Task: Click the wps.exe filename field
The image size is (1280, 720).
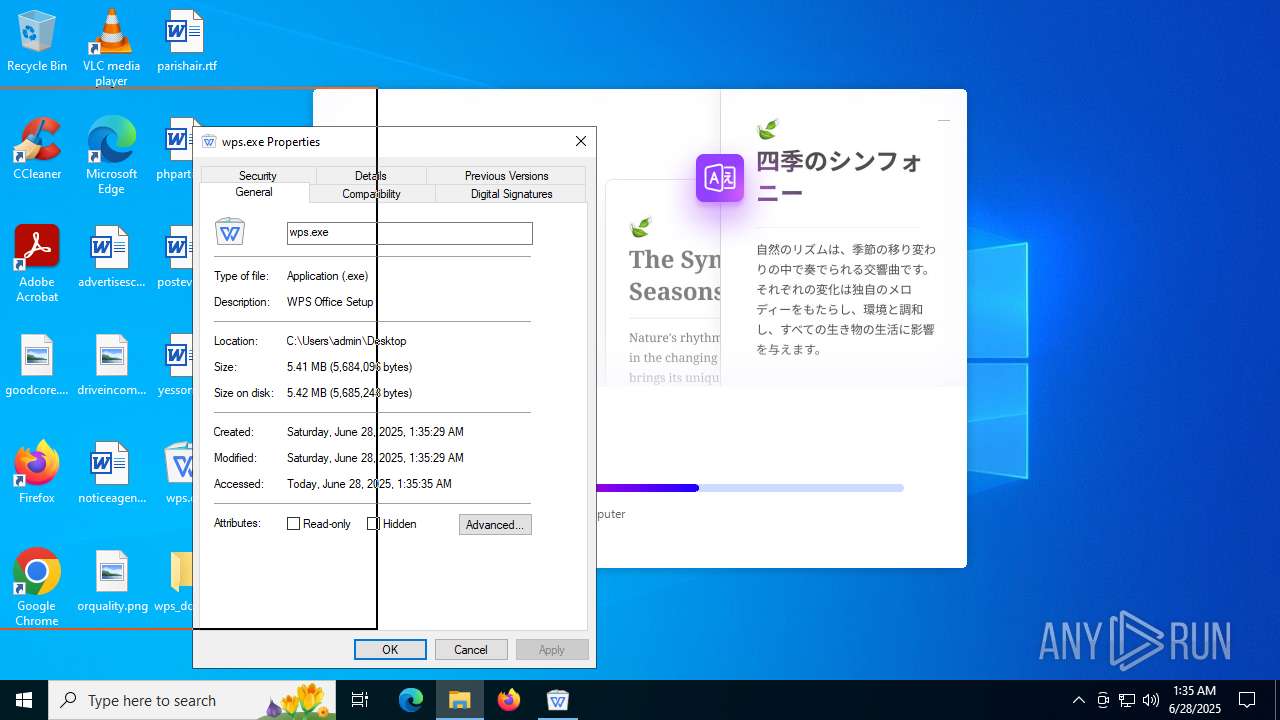Action: coord(410,233)
